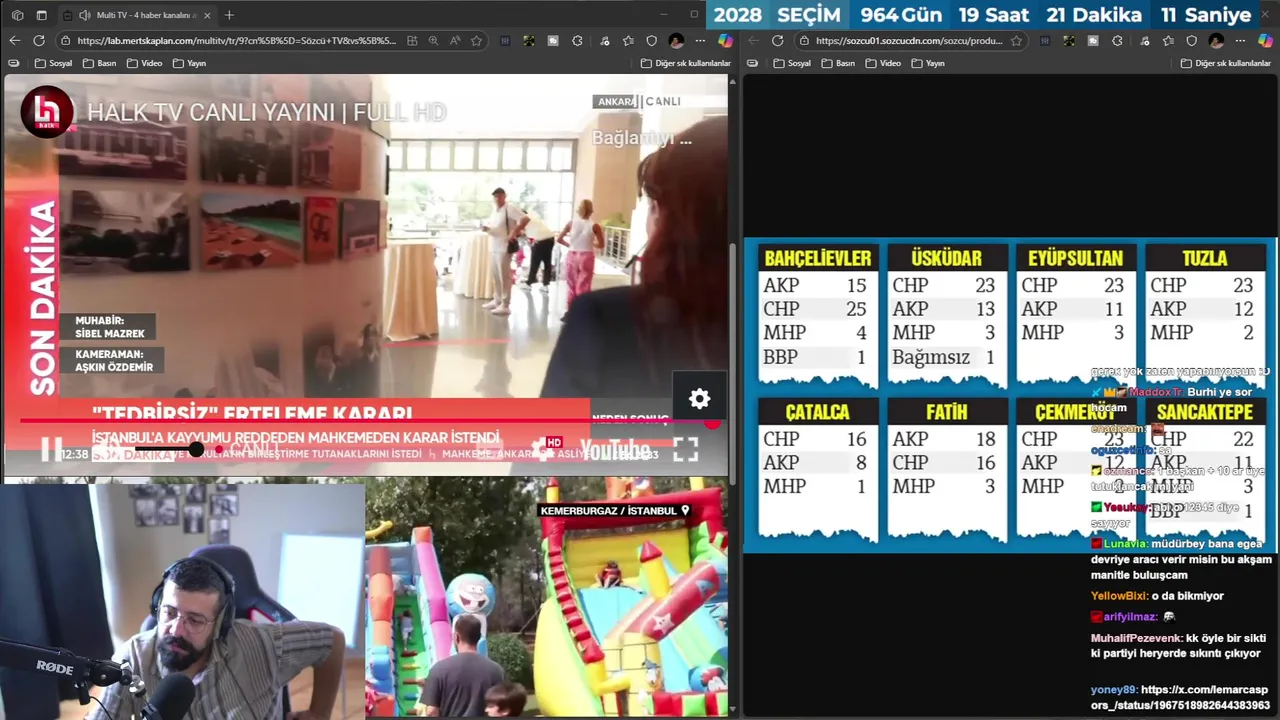
Task: Open Video bookmarks folder in left browser
Action: [x=144, y=63]
